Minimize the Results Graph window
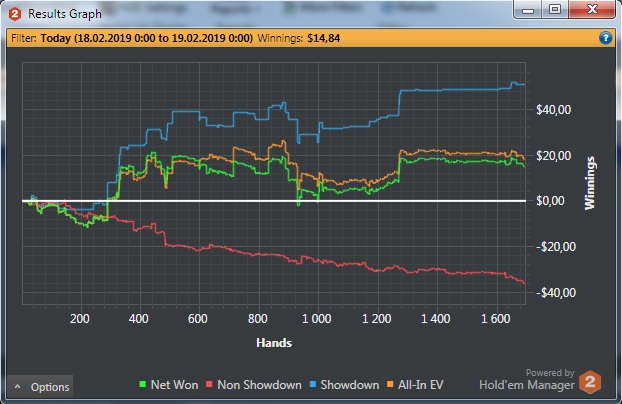This screenshot has width=622, height=404. pos(528,10)
